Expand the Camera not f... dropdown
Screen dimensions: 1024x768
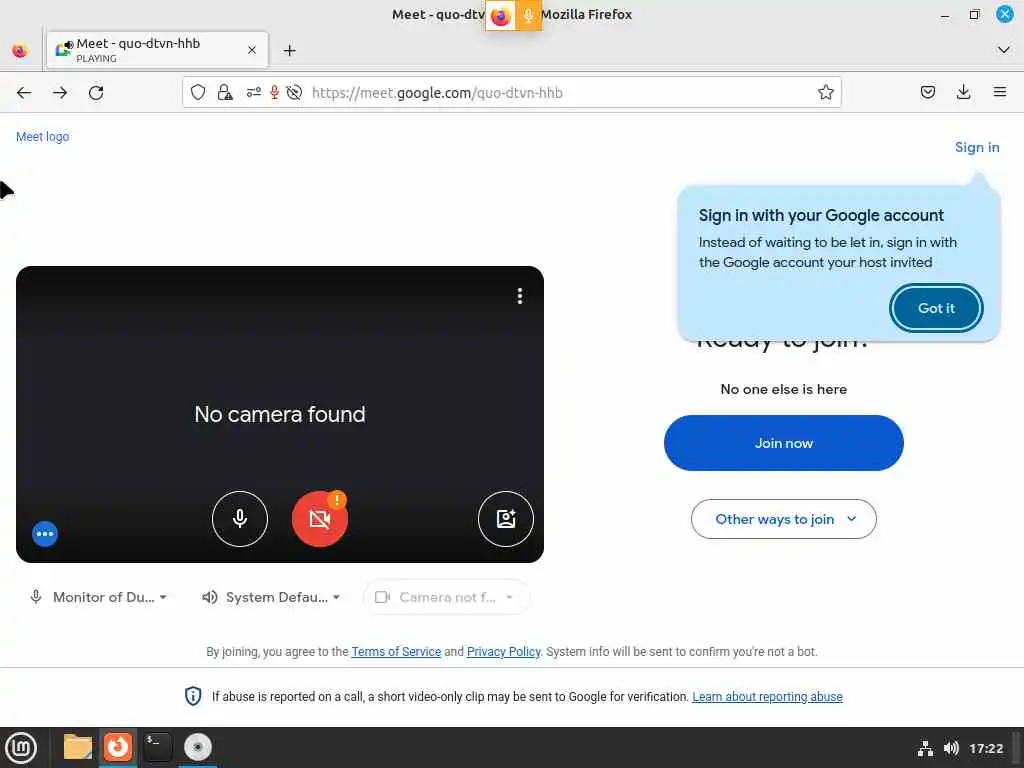click(446, 597)
